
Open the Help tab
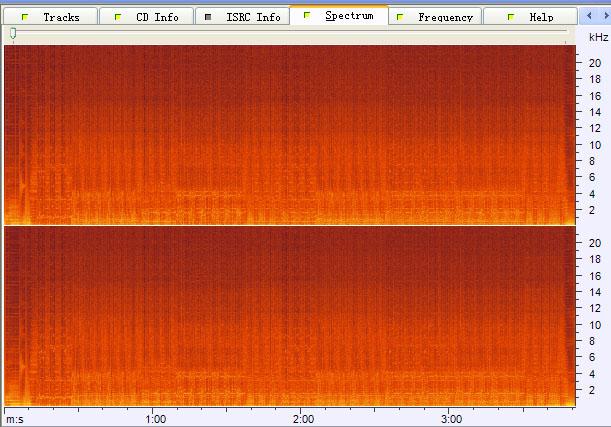tap(530, 17)
